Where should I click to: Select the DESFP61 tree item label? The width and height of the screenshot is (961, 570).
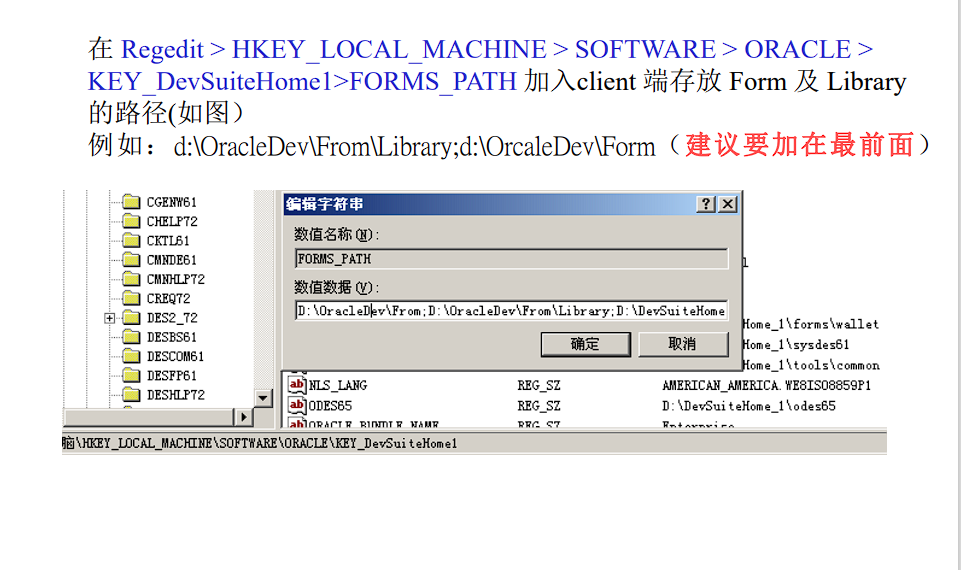click(x=172, y=376)
